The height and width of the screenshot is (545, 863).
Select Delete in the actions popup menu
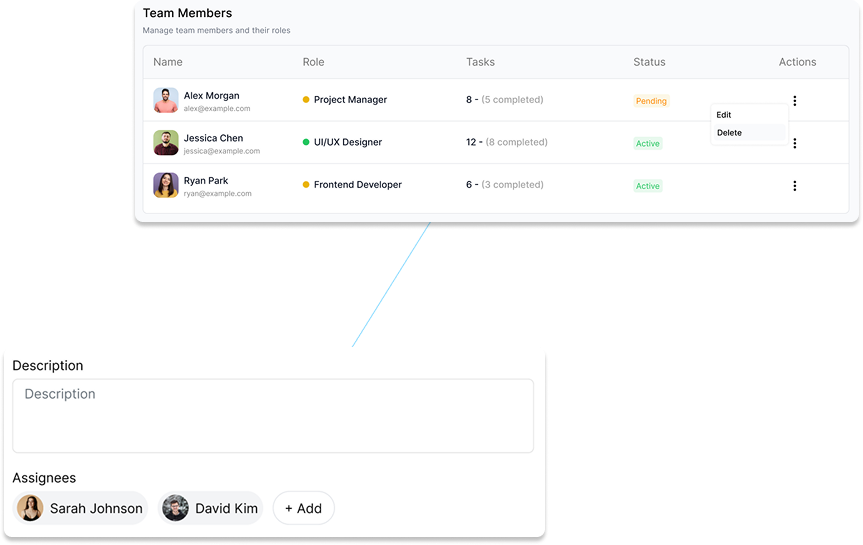(x=729, y=133)
